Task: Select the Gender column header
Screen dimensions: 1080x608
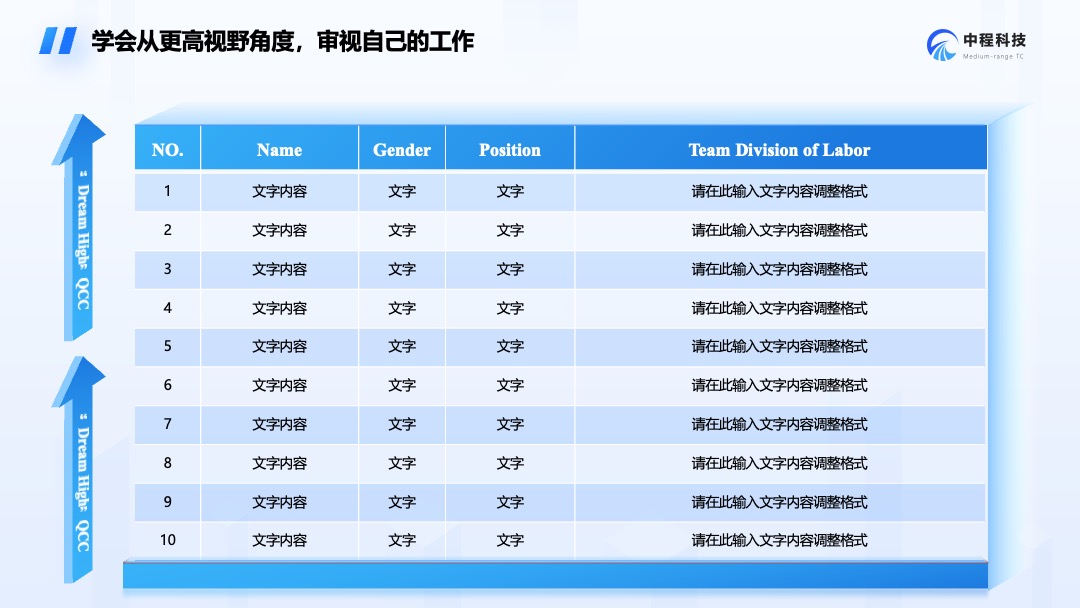Action: 402,149
